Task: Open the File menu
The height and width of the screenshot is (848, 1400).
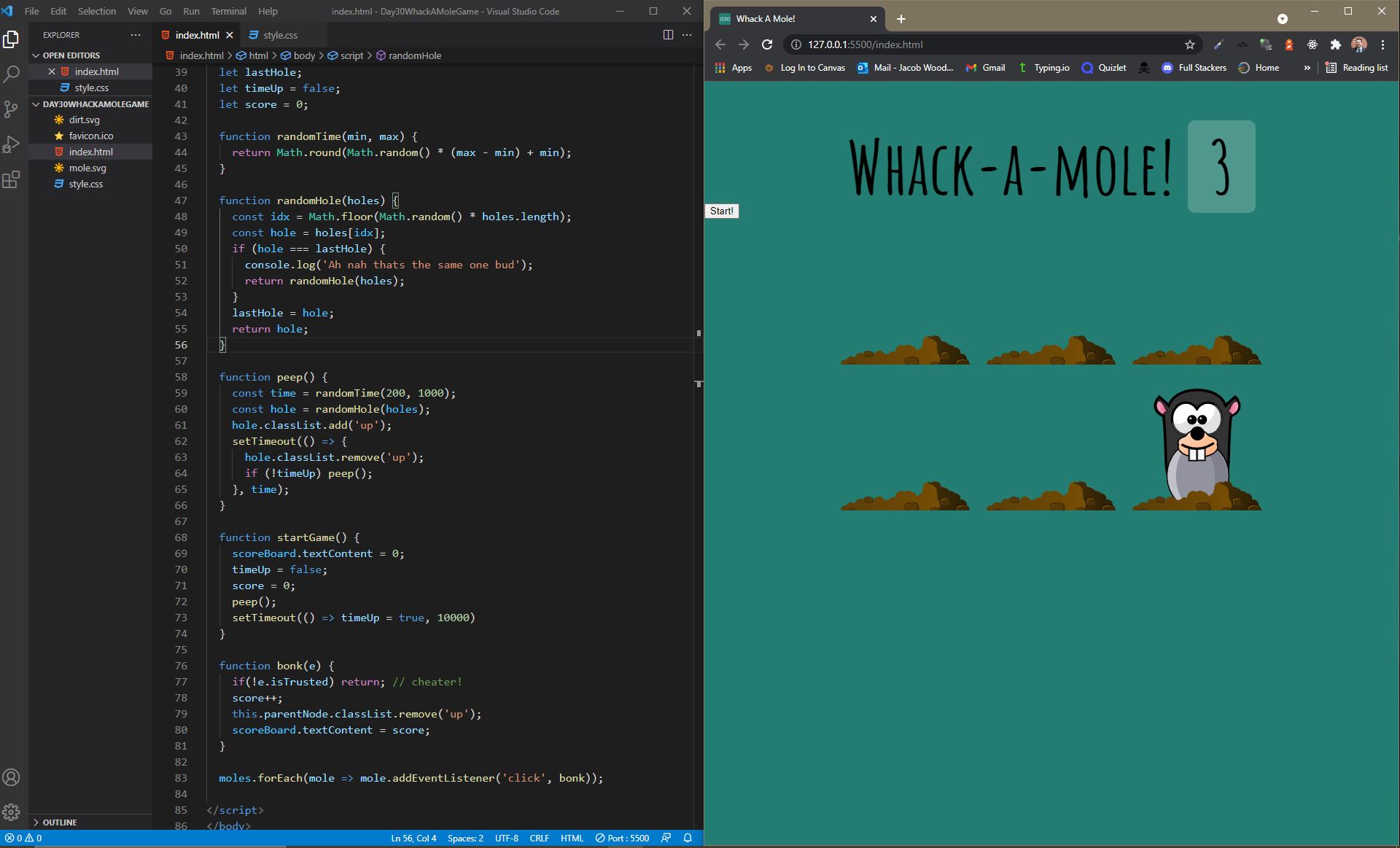Action: pyautogui.click(x=32, y=11)
